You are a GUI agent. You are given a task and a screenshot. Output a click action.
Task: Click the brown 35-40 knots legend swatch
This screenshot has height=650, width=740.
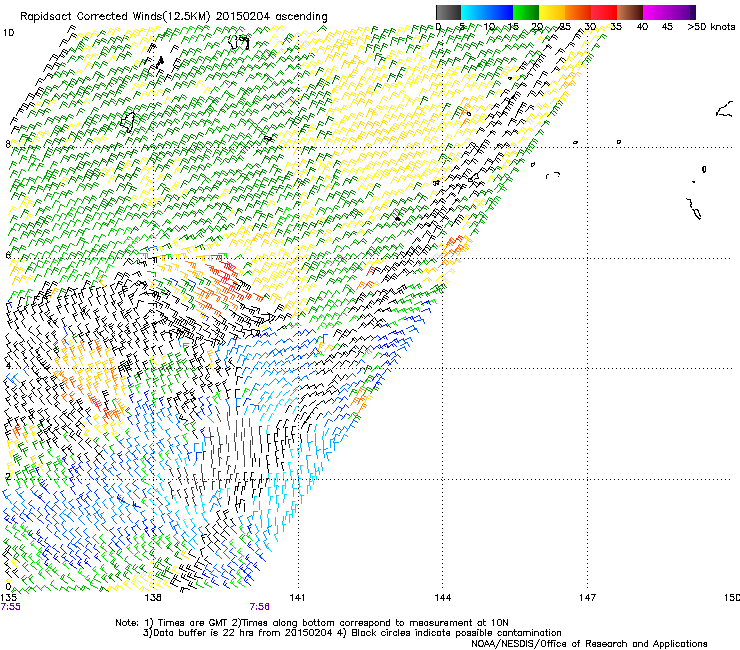tap(630, 12)
